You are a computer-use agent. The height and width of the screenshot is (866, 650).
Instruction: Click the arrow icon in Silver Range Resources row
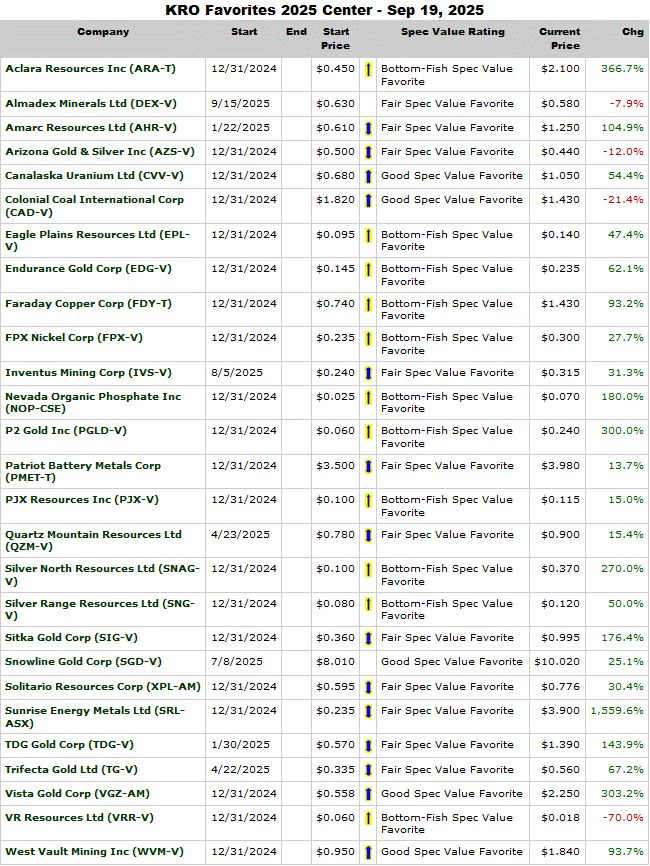tap(368, 604)
